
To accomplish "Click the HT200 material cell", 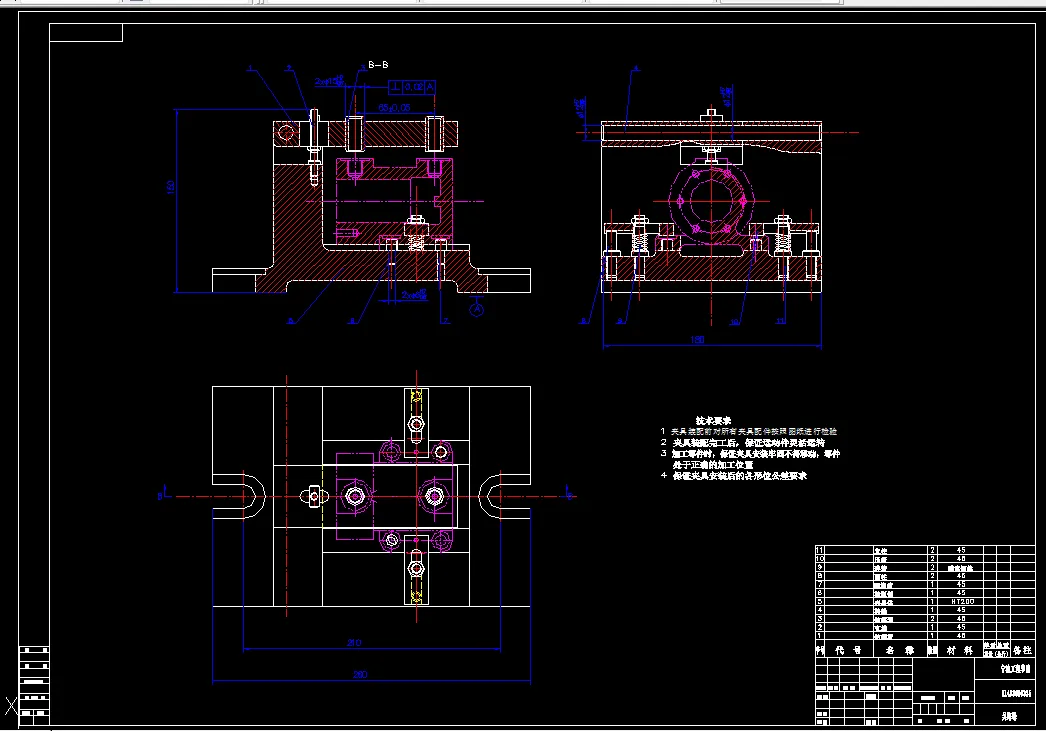I will [x=962, y=602].
